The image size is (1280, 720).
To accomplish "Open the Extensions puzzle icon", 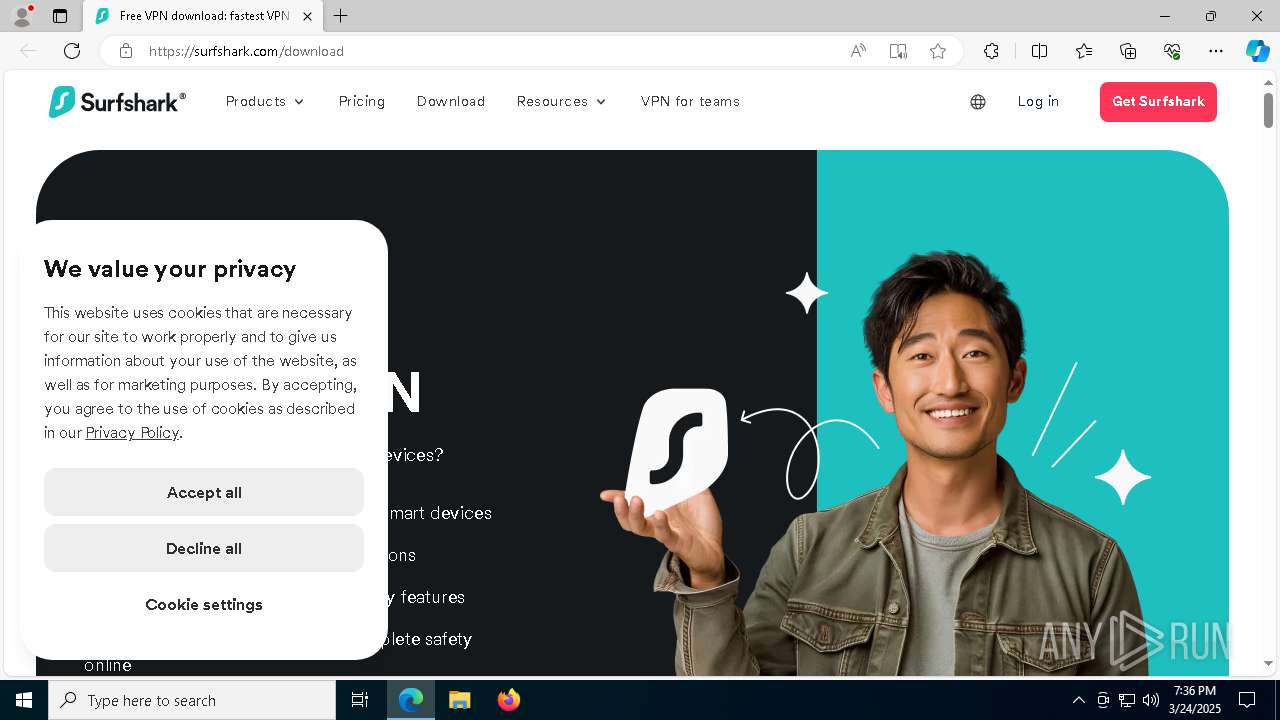I will point(991,51).
